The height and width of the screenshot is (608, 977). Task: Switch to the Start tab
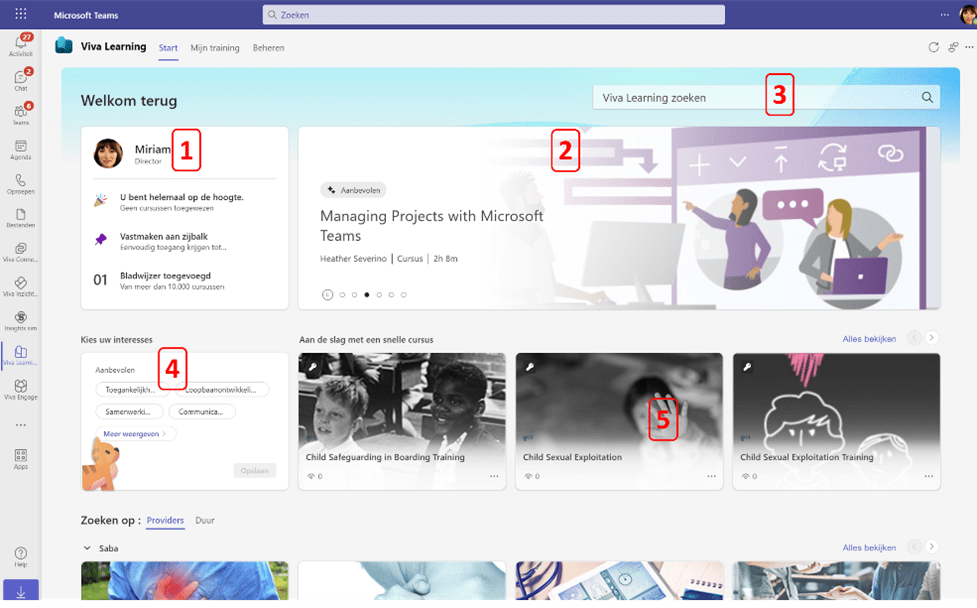168,48
